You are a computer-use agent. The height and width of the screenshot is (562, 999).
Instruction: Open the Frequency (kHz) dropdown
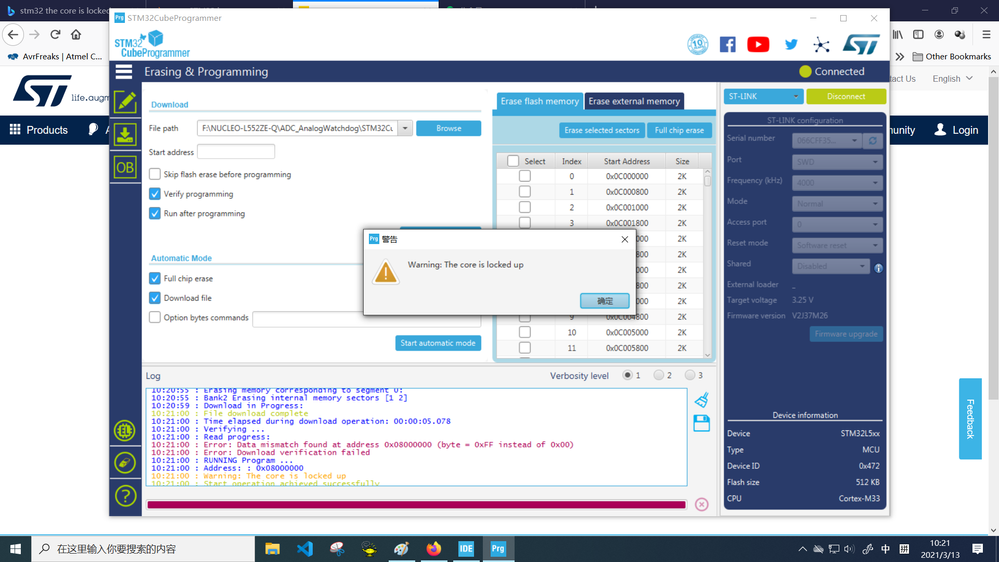tap(837, 183)
